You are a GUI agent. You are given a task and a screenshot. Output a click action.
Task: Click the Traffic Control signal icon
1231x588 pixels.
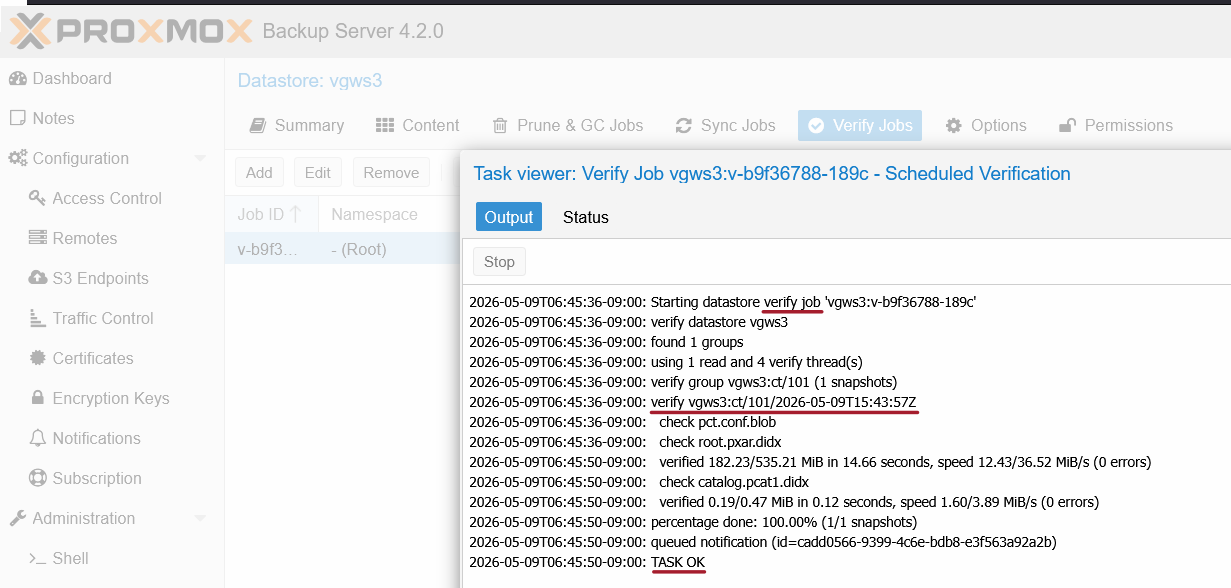point(38,318)
